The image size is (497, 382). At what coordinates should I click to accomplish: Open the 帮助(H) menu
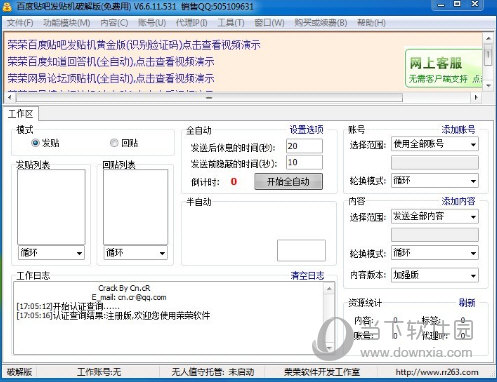pyautogui.click(x=371, y=23)
